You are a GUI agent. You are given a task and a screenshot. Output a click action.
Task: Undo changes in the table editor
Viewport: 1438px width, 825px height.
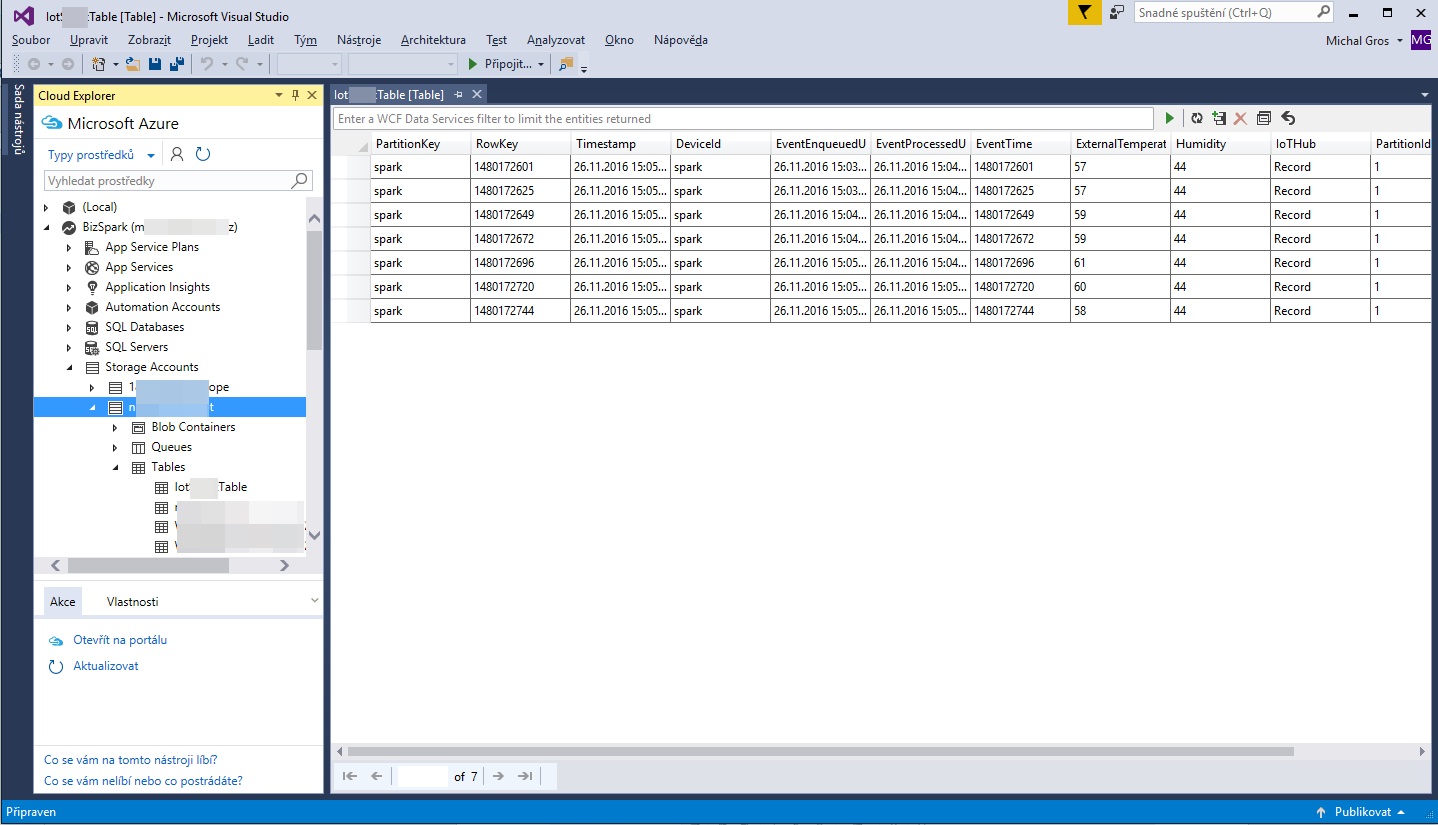click(x=1287, y=118)
